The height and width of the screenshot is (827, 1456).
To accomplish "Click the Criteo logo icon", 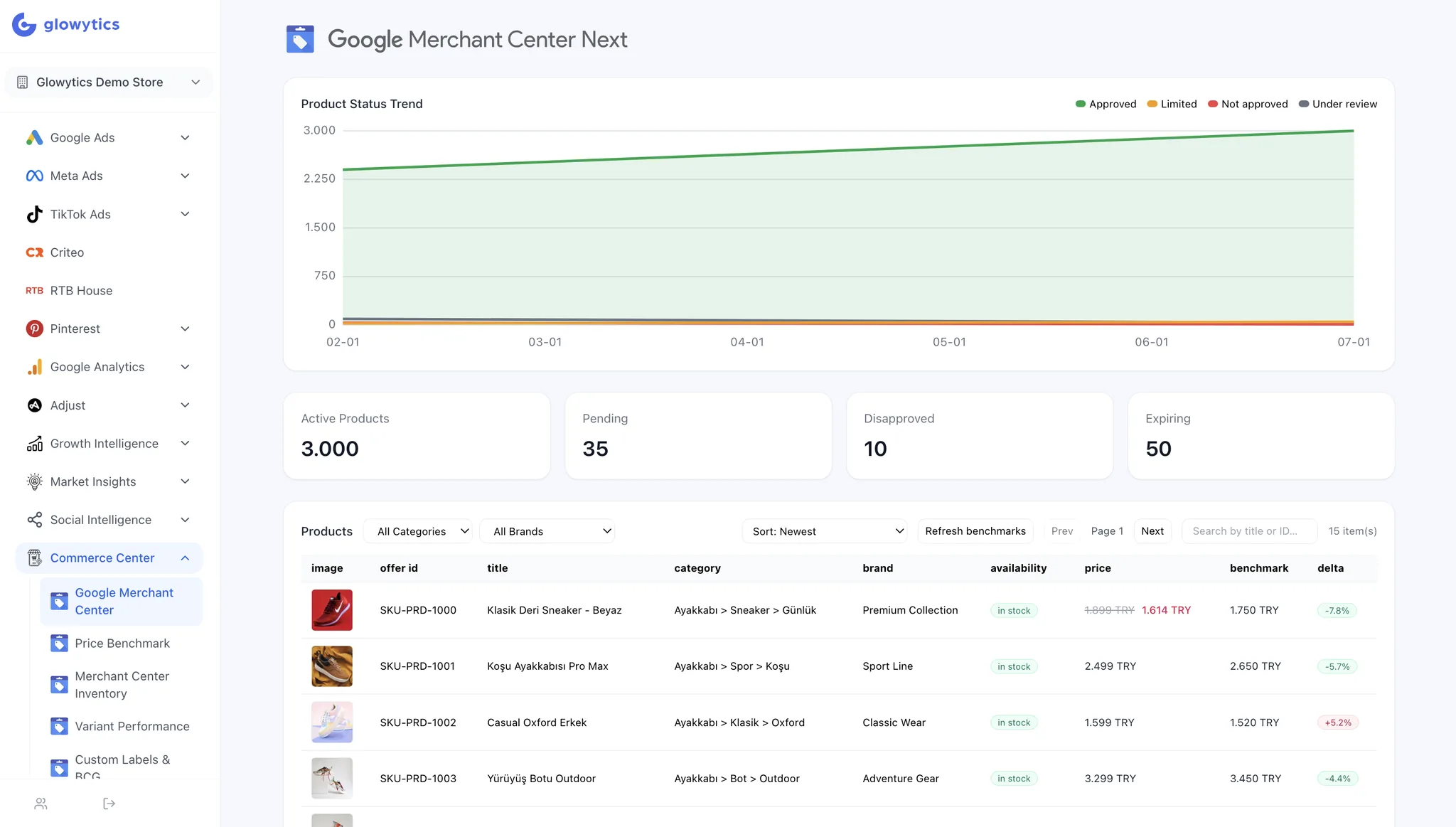I will click(x=34, y=252).
